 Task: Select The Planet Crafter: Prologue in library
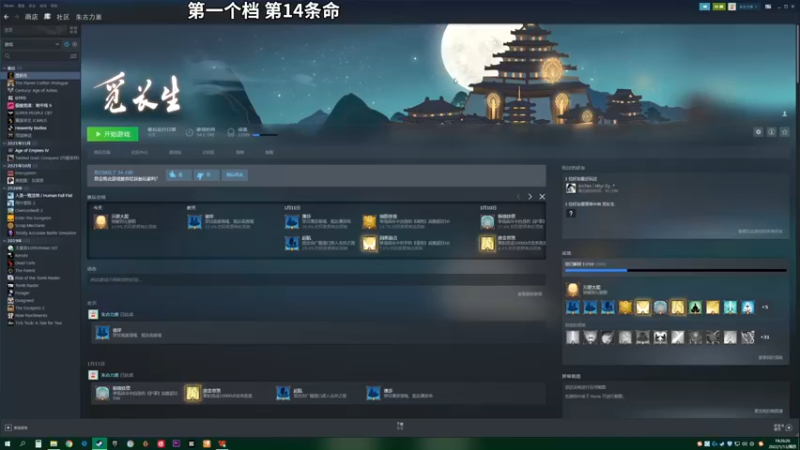(41, 83)
